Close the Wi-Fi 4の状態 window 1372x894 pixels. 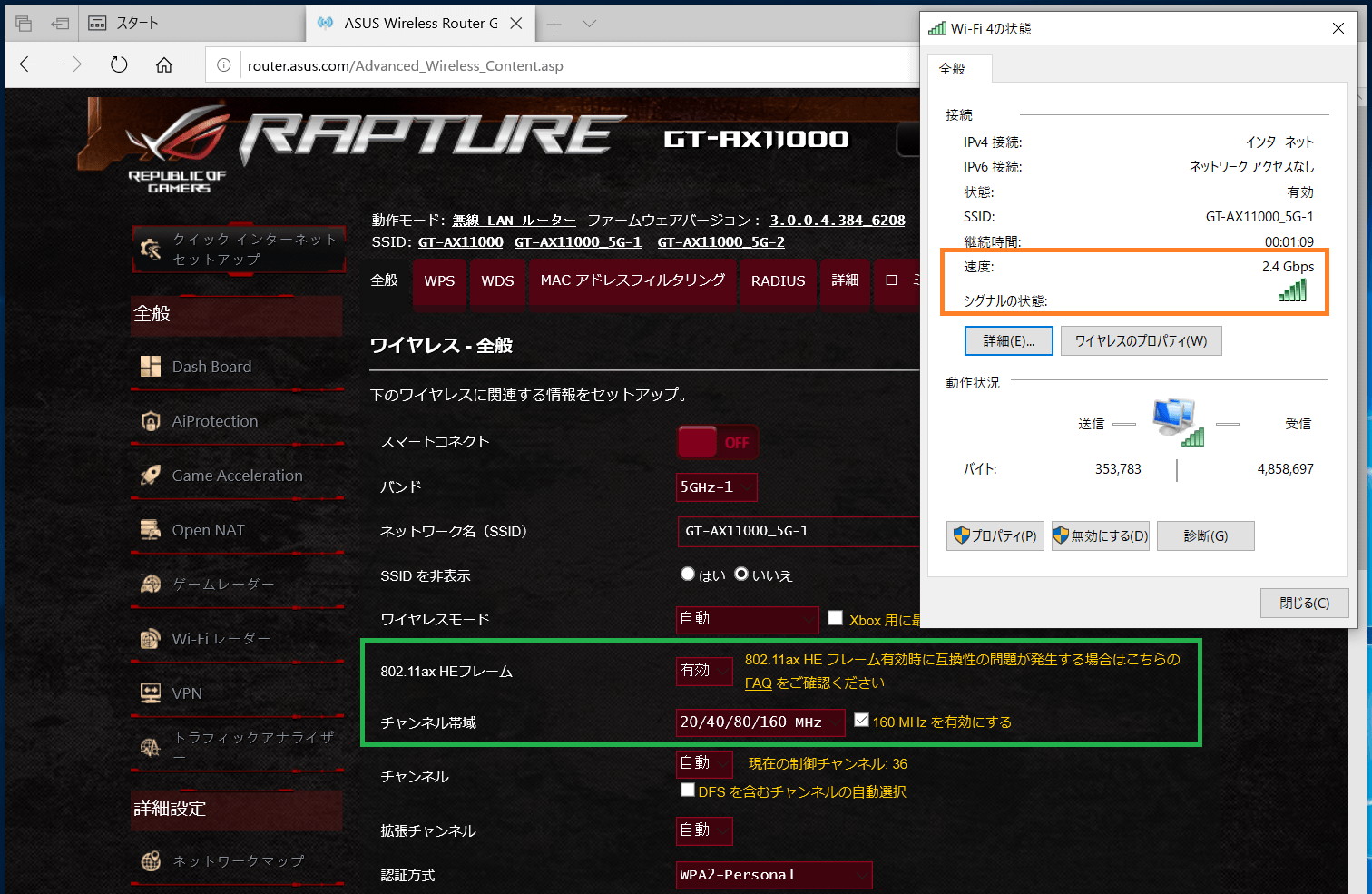pyautogui.click(x=1338, y=28)
